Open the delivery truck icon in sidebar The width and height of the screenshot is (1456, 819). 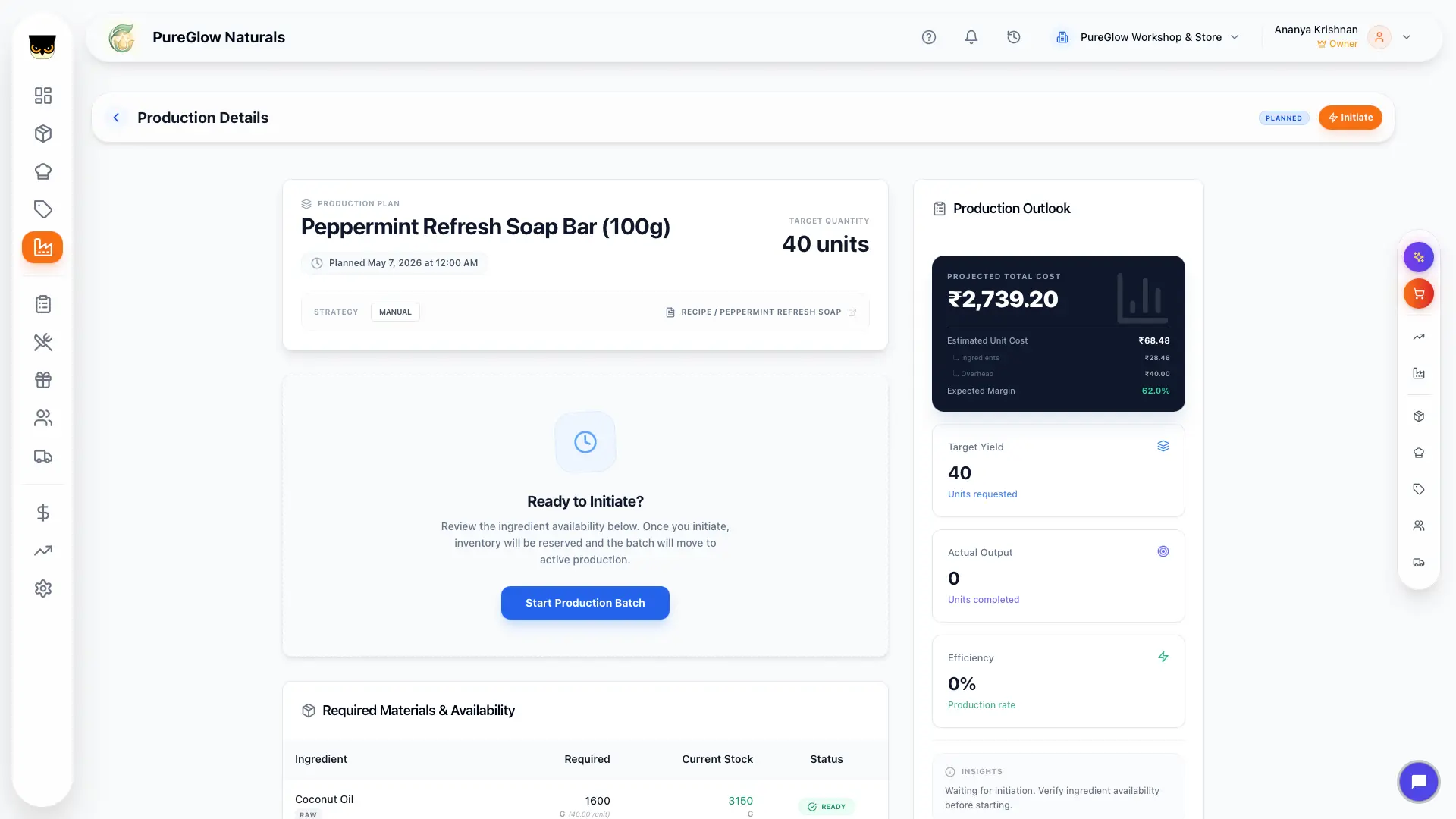click(43, 457)
